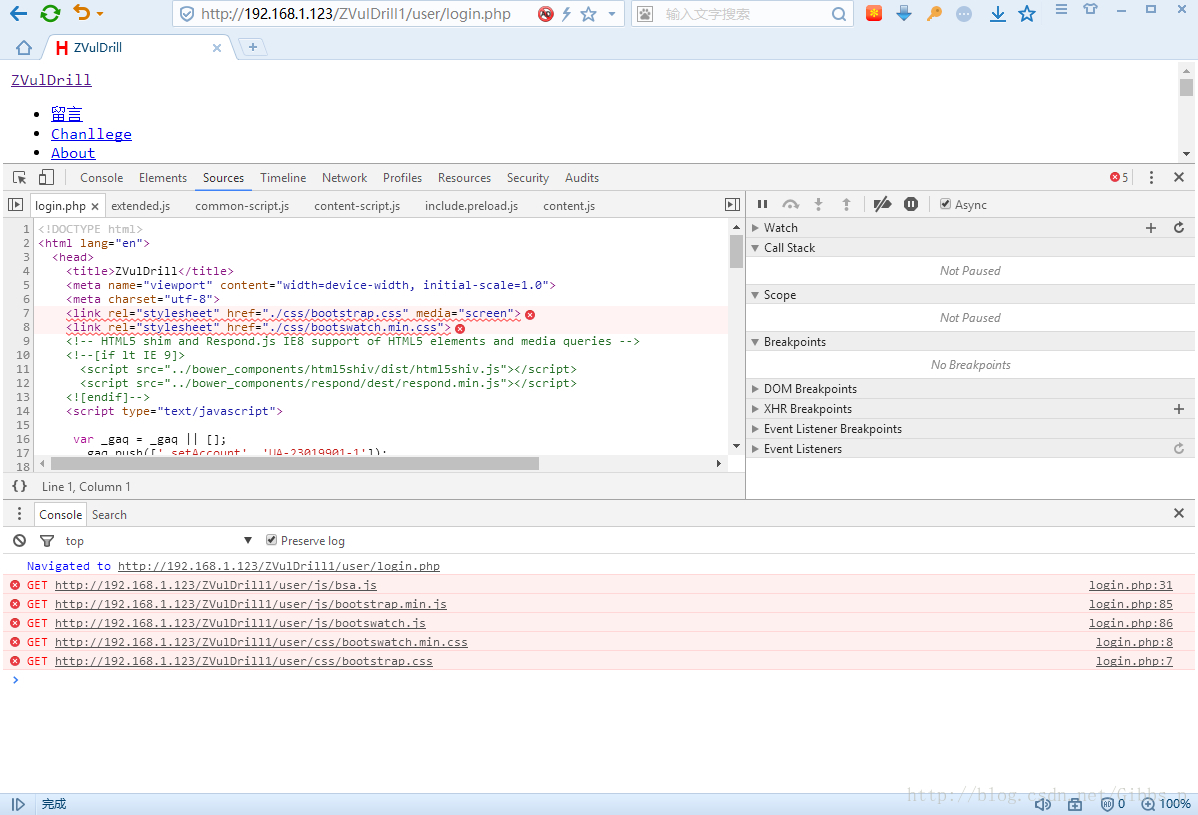Click the orange undo-close-tab arrow
1198x815 pixels.
pos(82,13)
